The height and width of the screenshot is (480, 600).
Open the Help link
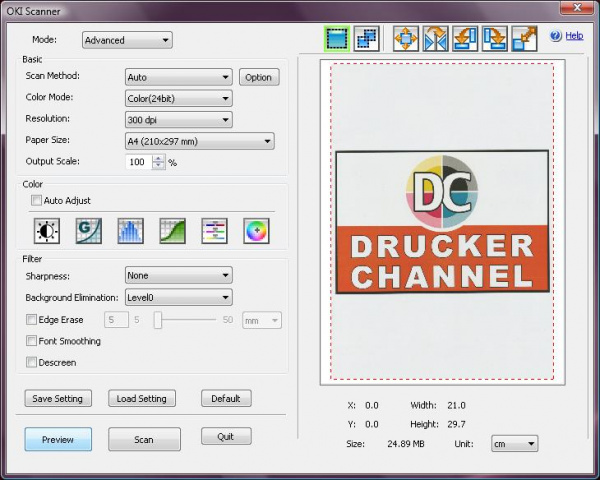[x=574, y=36]
